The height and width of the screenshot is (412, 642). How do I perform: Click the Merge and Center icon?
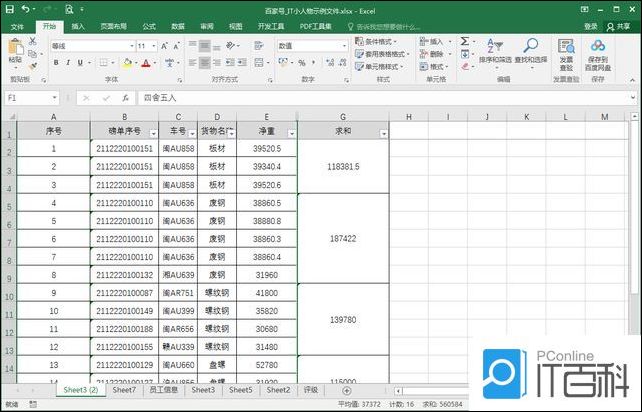259,62
